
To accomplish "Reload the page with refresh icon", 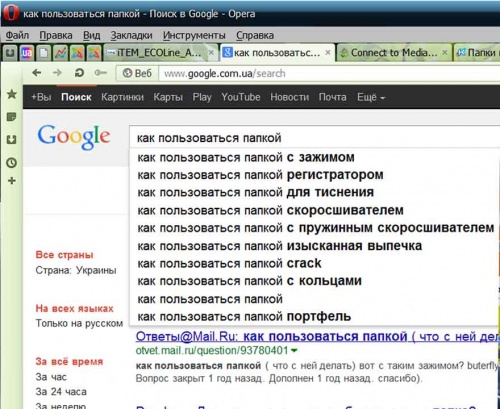I will (79, 73).
